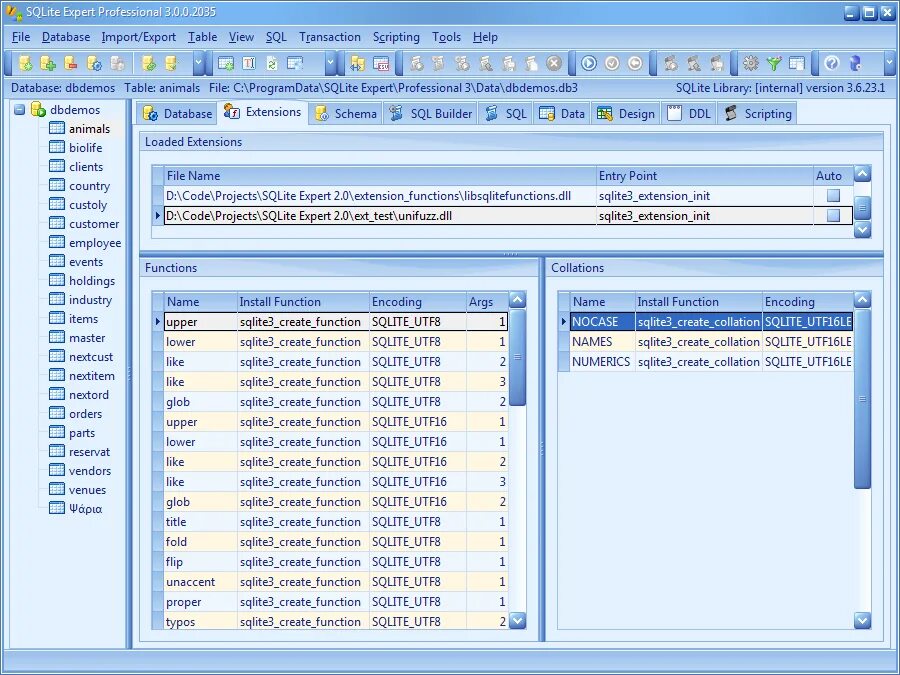Click the table icon beside biolife
Screen dimensions: 900x675
pyautogui.click(x=57, y=147)
